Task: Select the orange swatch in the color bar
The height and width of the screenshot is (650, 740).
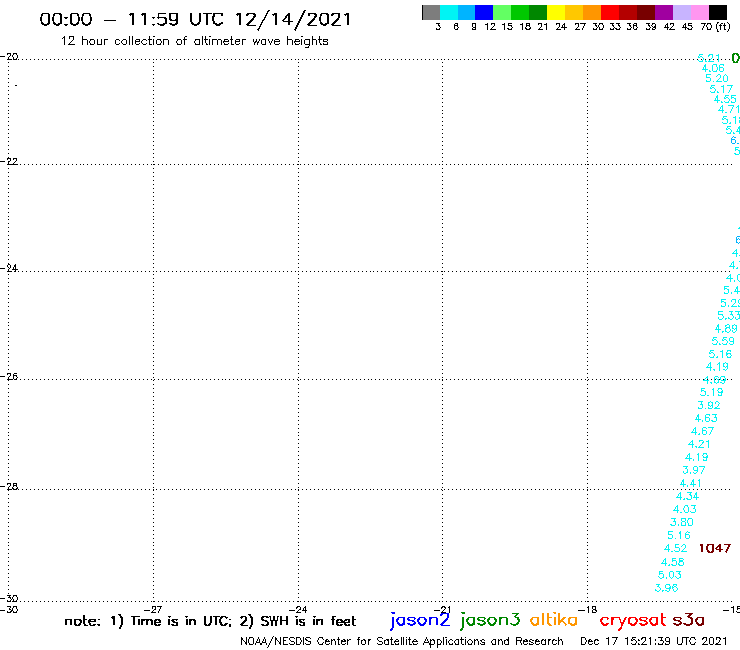Action: (592, 12)
